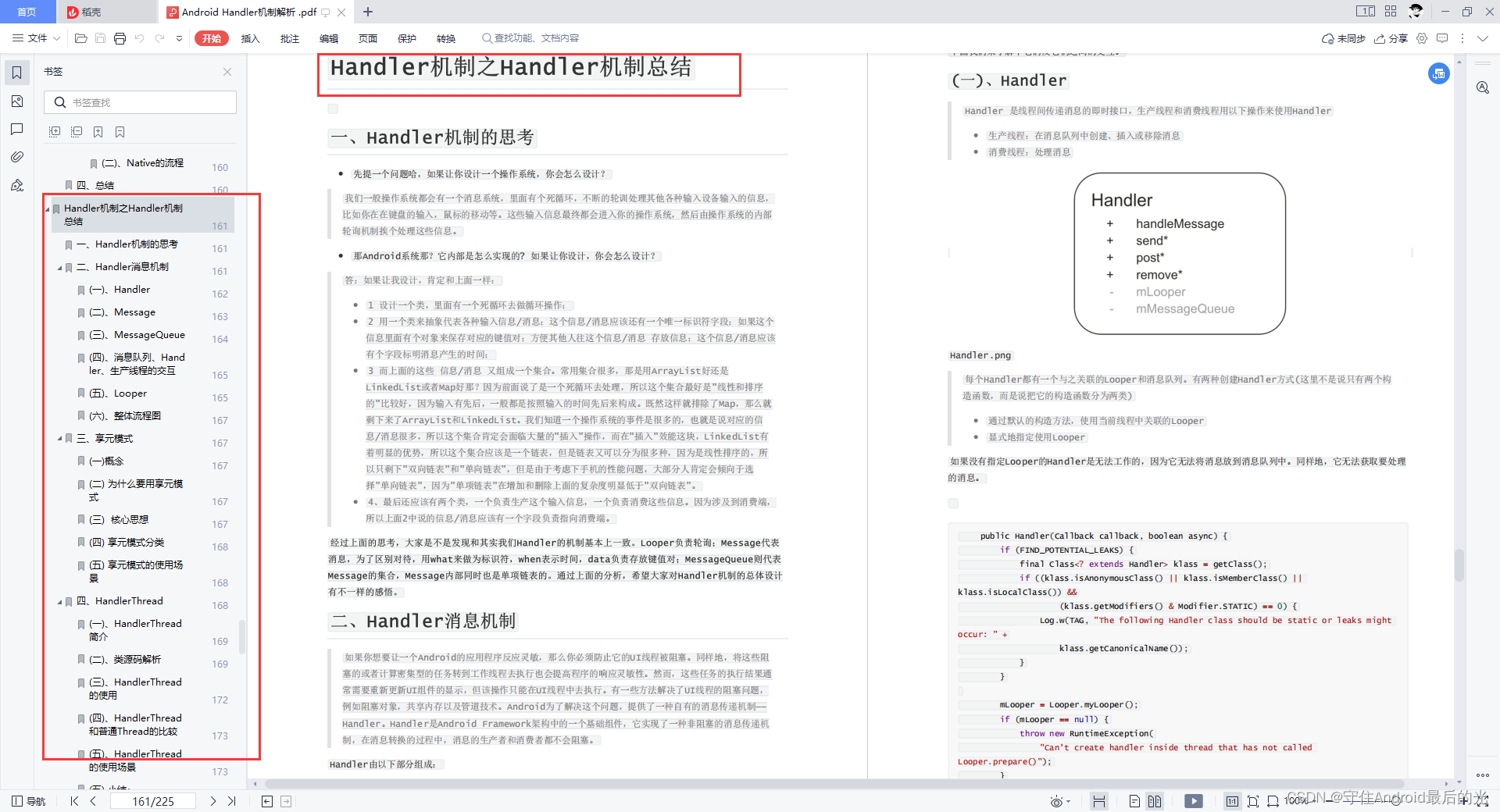Click the text recognition search icon on right rail
The image size is (1500, 812).
click(1483, 87)
